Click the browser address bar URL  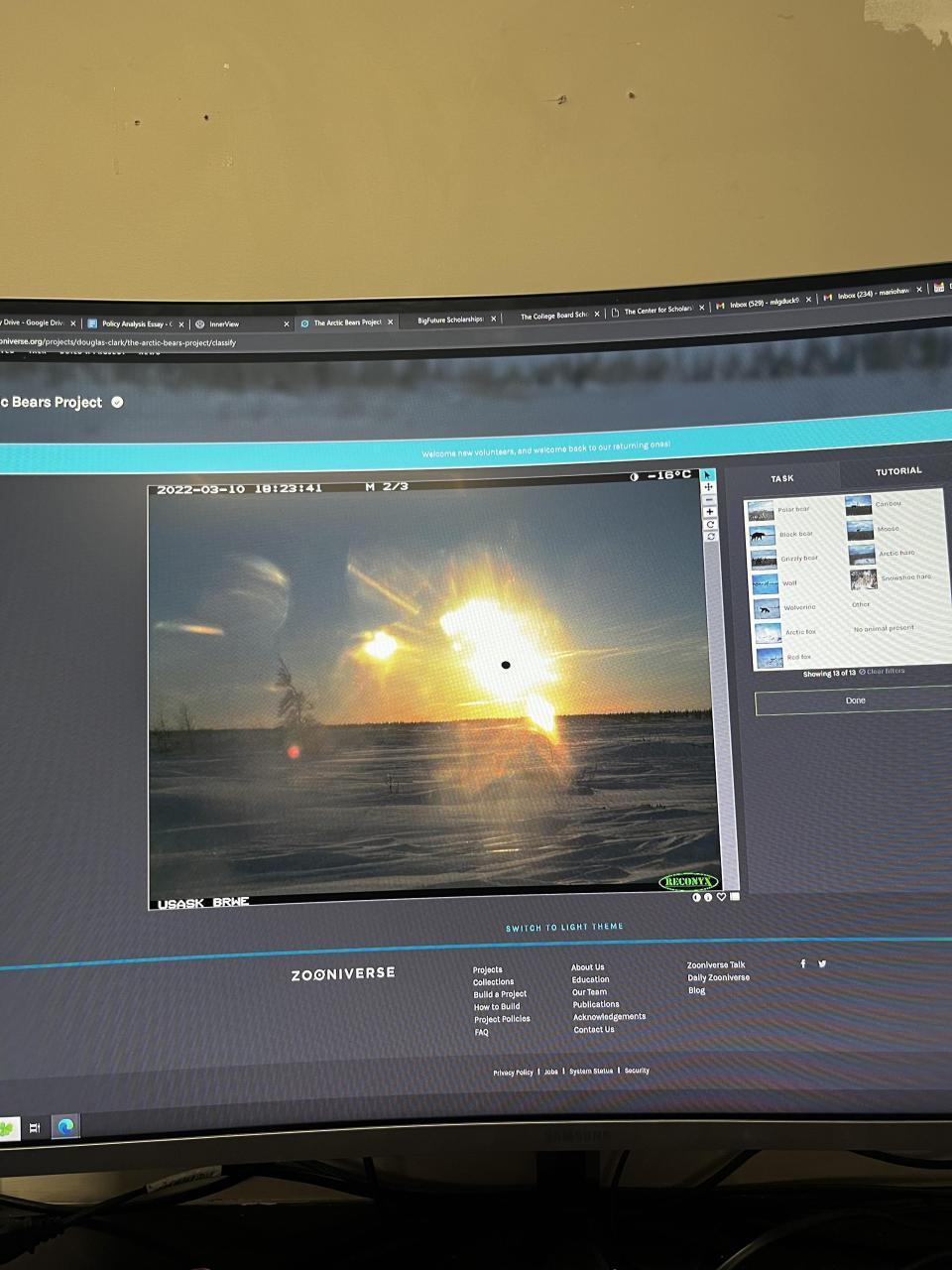[118, 342]
